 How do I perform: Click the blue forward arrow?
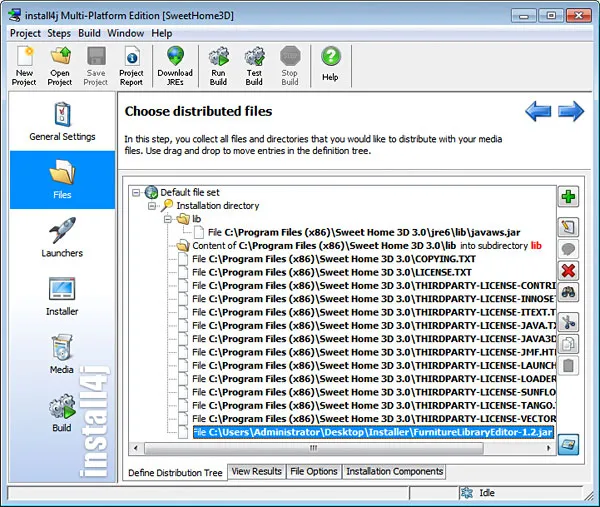click(x=571, y=111)
